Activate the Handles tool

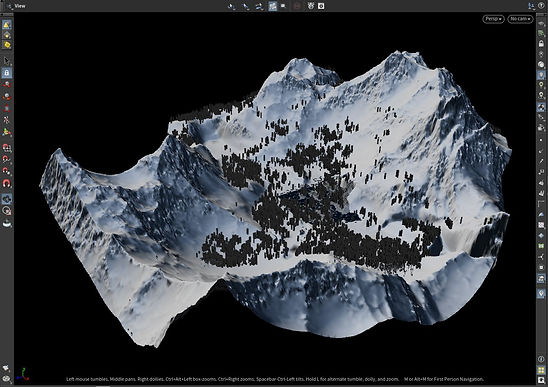click(7, 132)
